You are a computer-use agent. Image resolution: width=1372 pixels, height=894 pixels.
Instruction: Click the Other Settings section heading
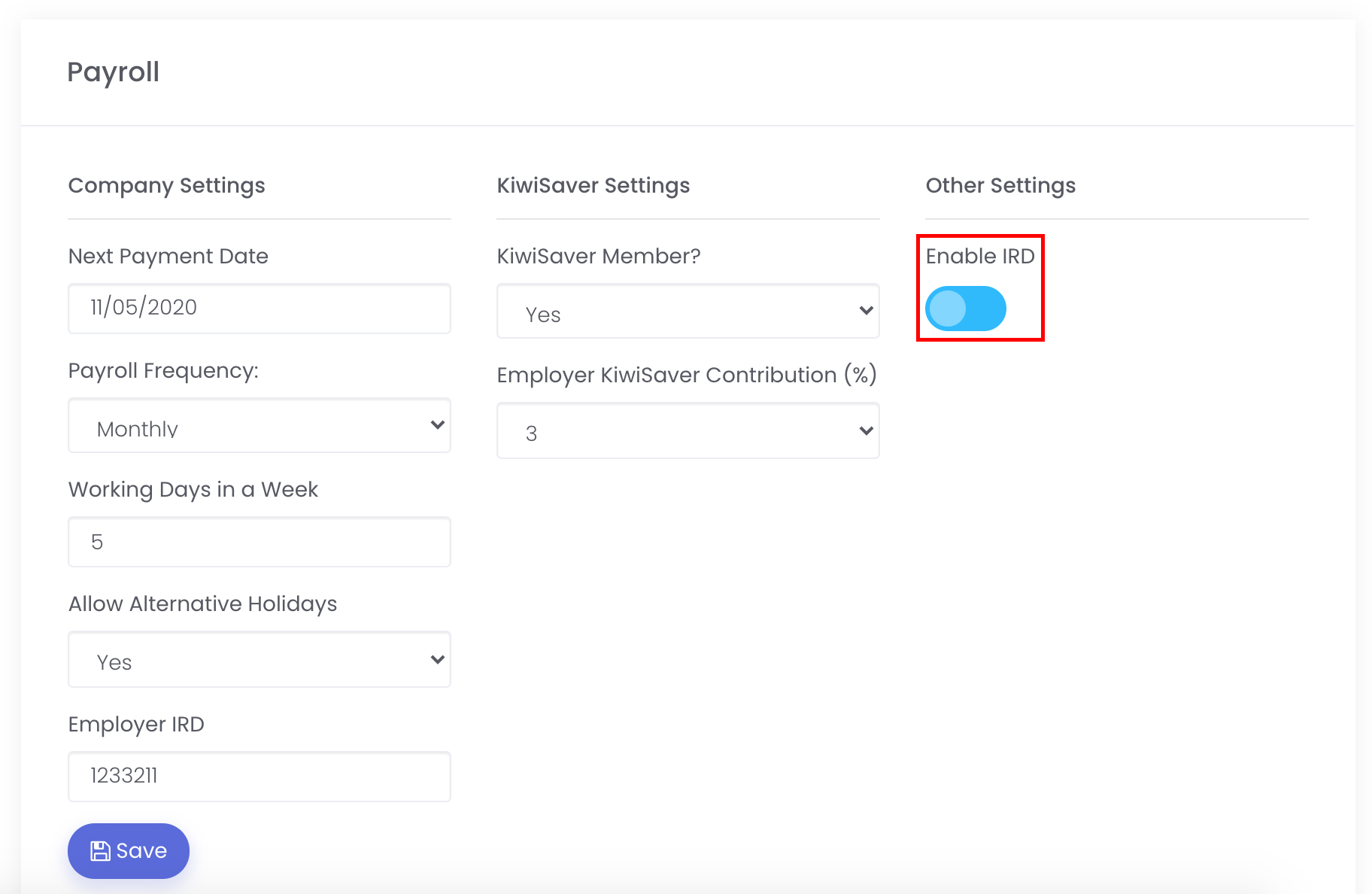tap(1000, 186)
